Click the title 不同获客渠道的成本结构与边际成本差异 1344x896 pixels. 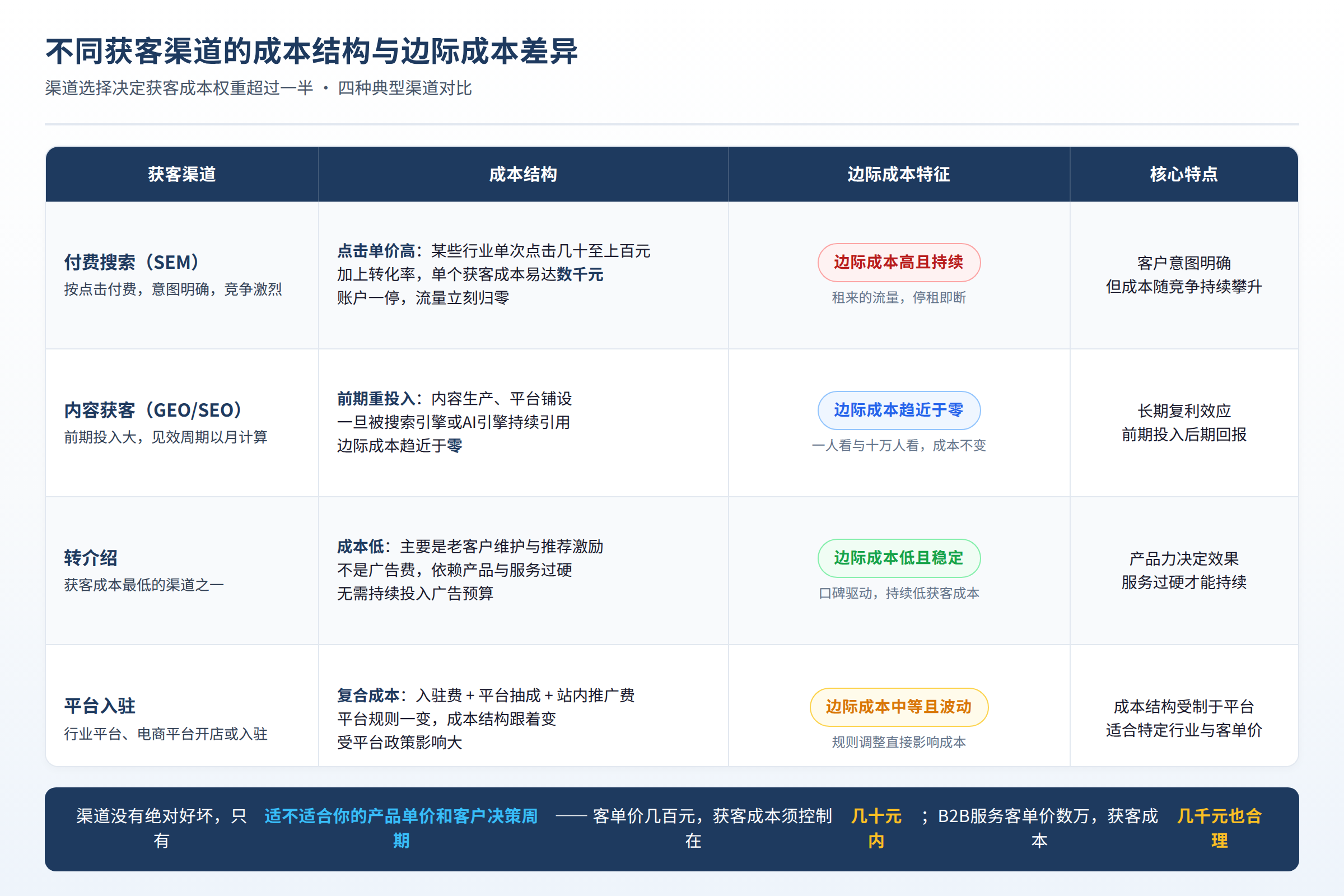[311, 52]
